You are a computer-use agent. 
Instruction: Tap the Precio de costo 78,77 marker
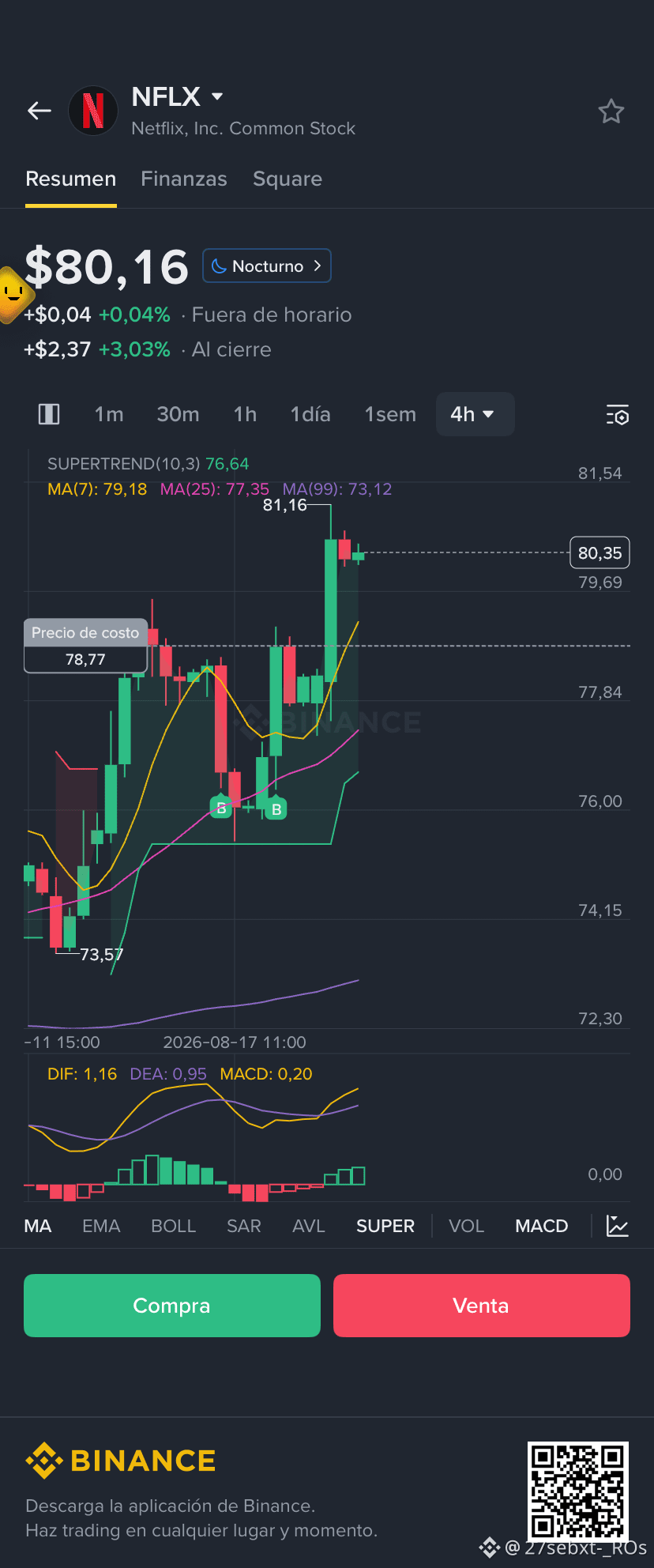point(86,646)
